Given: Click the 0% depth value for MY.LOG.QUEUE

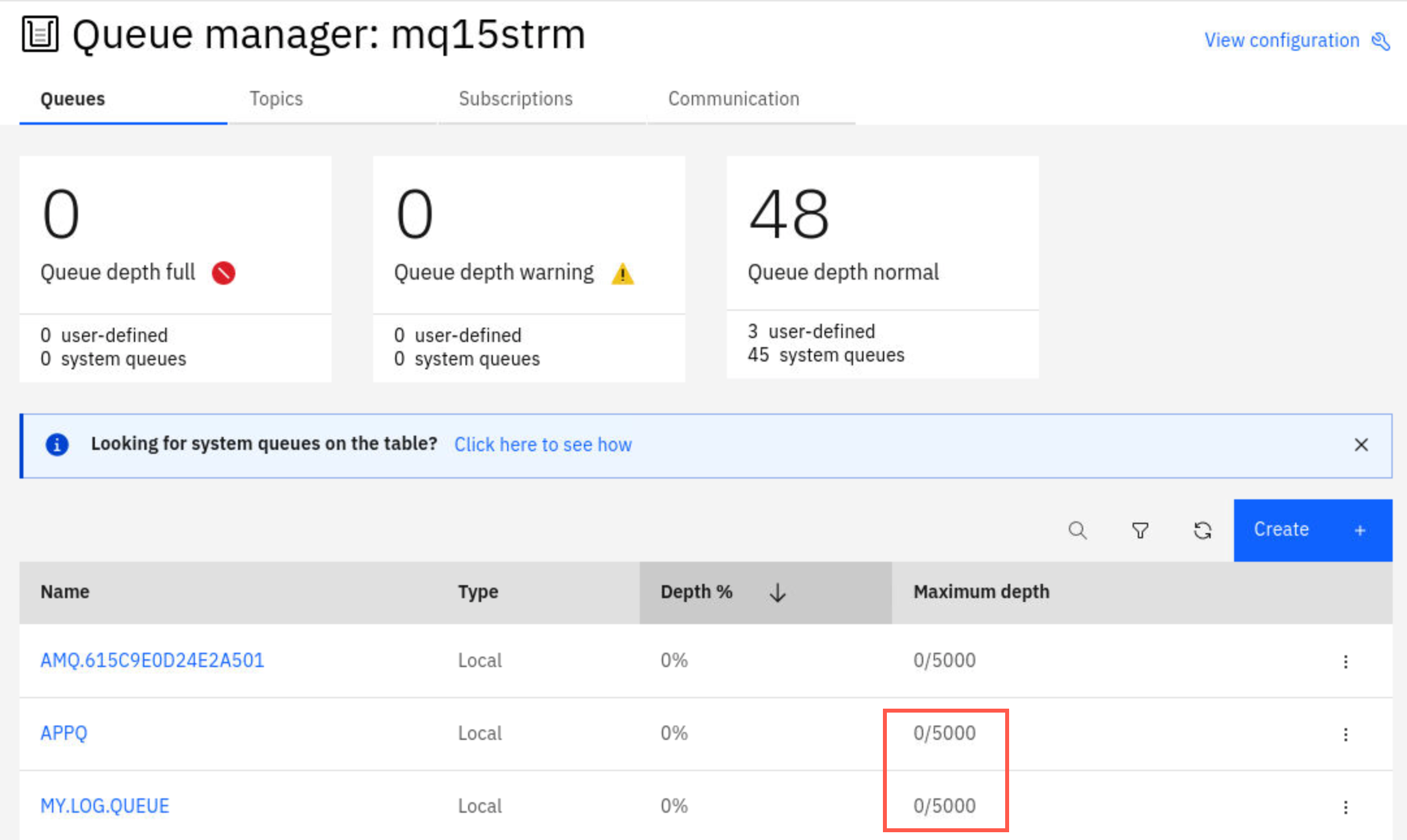Looking at the screenshot, I should (674, 806).
